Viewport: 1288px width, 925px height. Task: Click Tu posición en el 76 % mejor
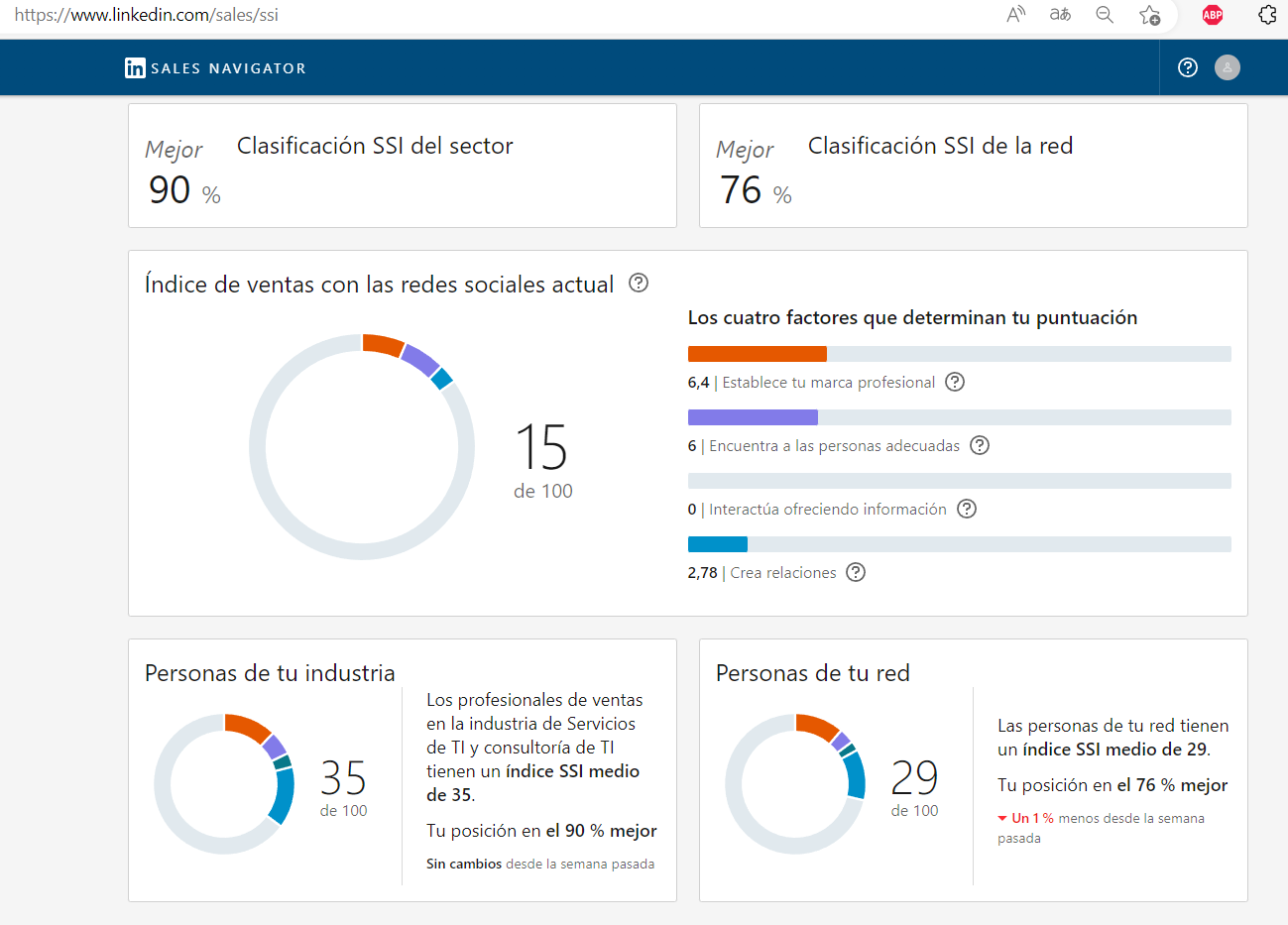1112,785
